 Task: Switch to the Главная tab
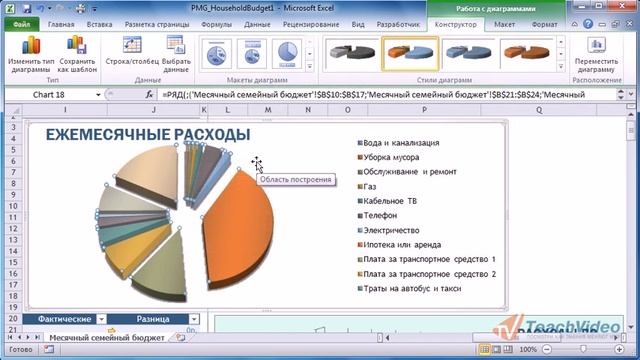coord(61,24)
